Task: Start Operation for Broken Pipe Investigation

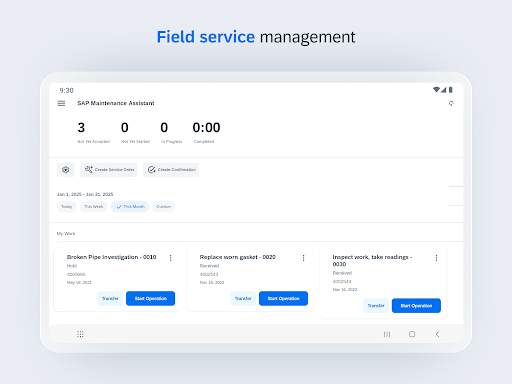Action: coord(150,298)
